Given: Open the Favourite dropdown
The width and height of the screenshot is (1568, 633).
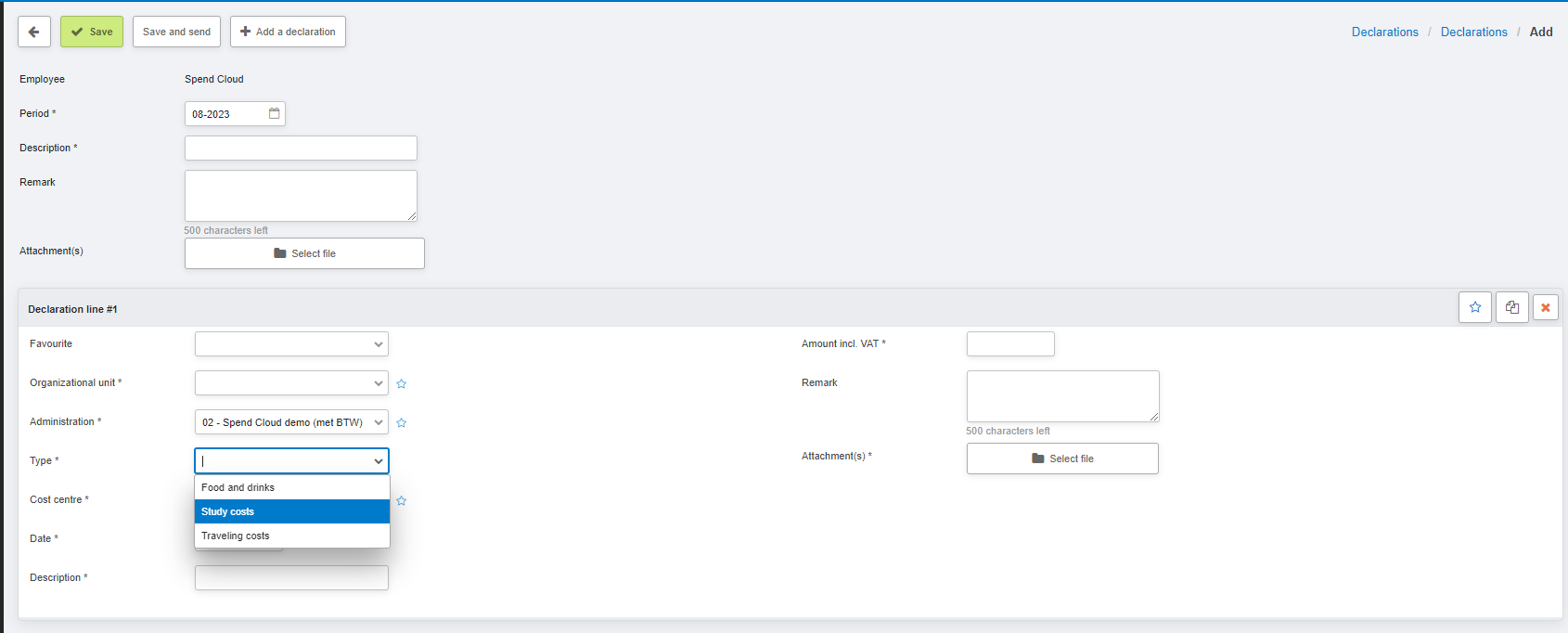Looking at the screenshot, I should coord(291,344).
